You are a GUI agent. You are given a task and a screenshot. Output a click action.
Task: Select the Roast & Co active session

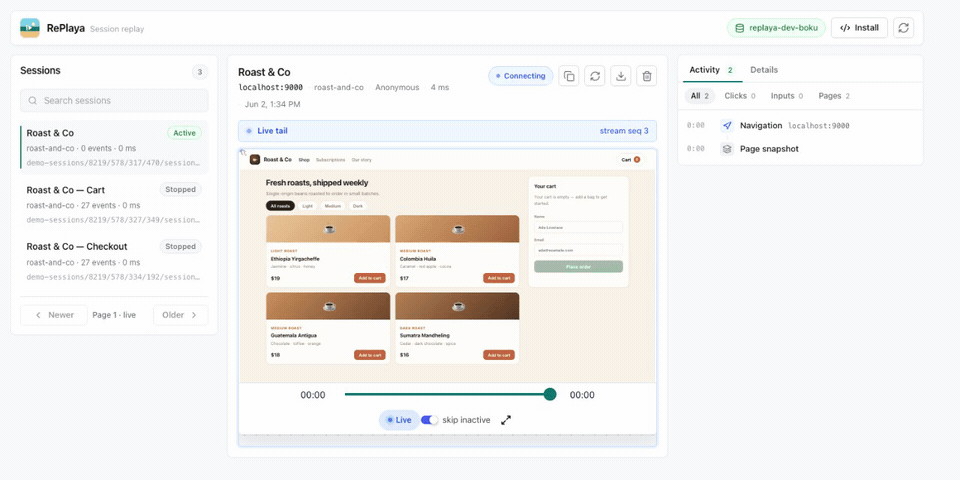(x=114, y=147)
